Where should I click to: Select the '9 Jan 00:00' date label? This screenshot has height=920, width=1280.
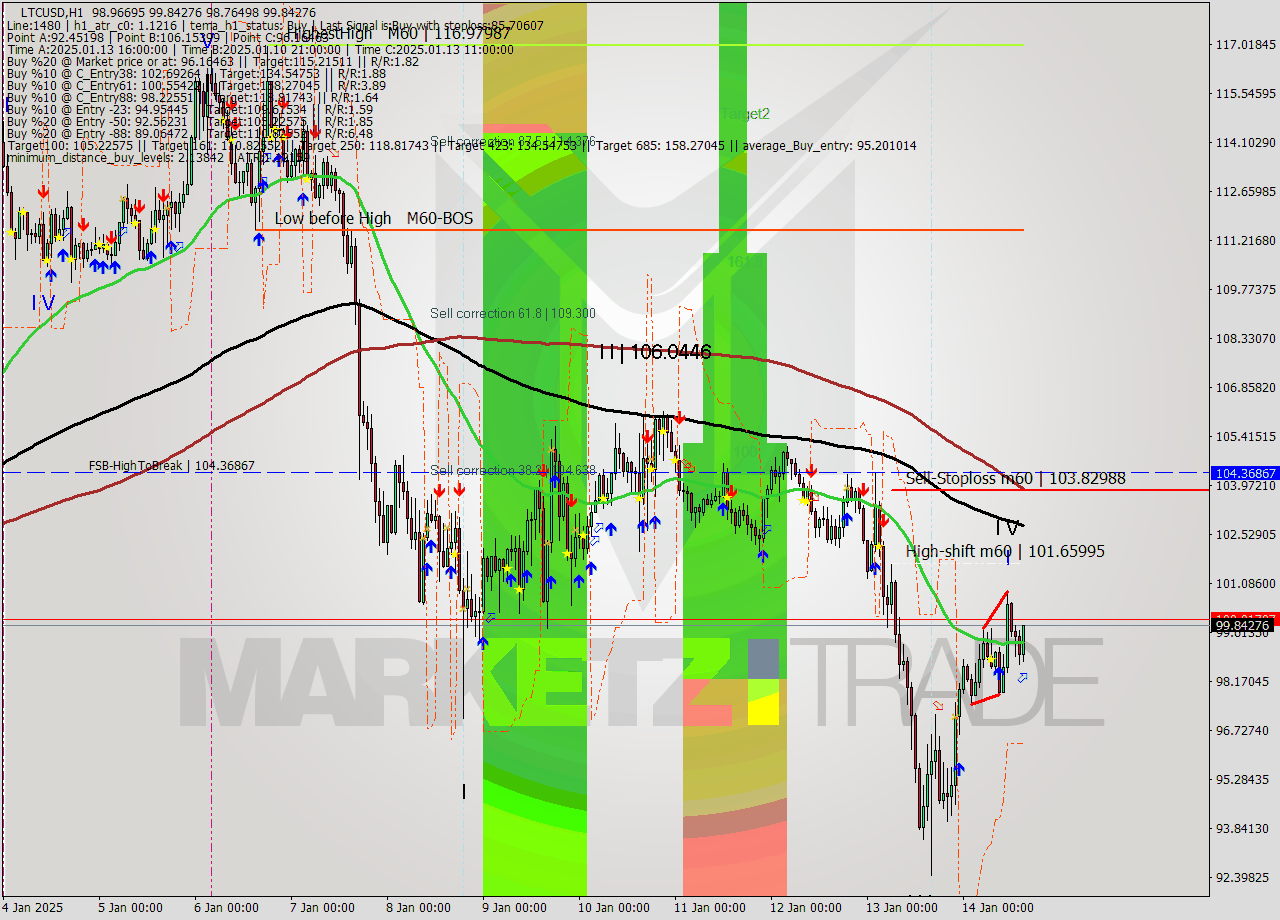(x=514, y=908)
